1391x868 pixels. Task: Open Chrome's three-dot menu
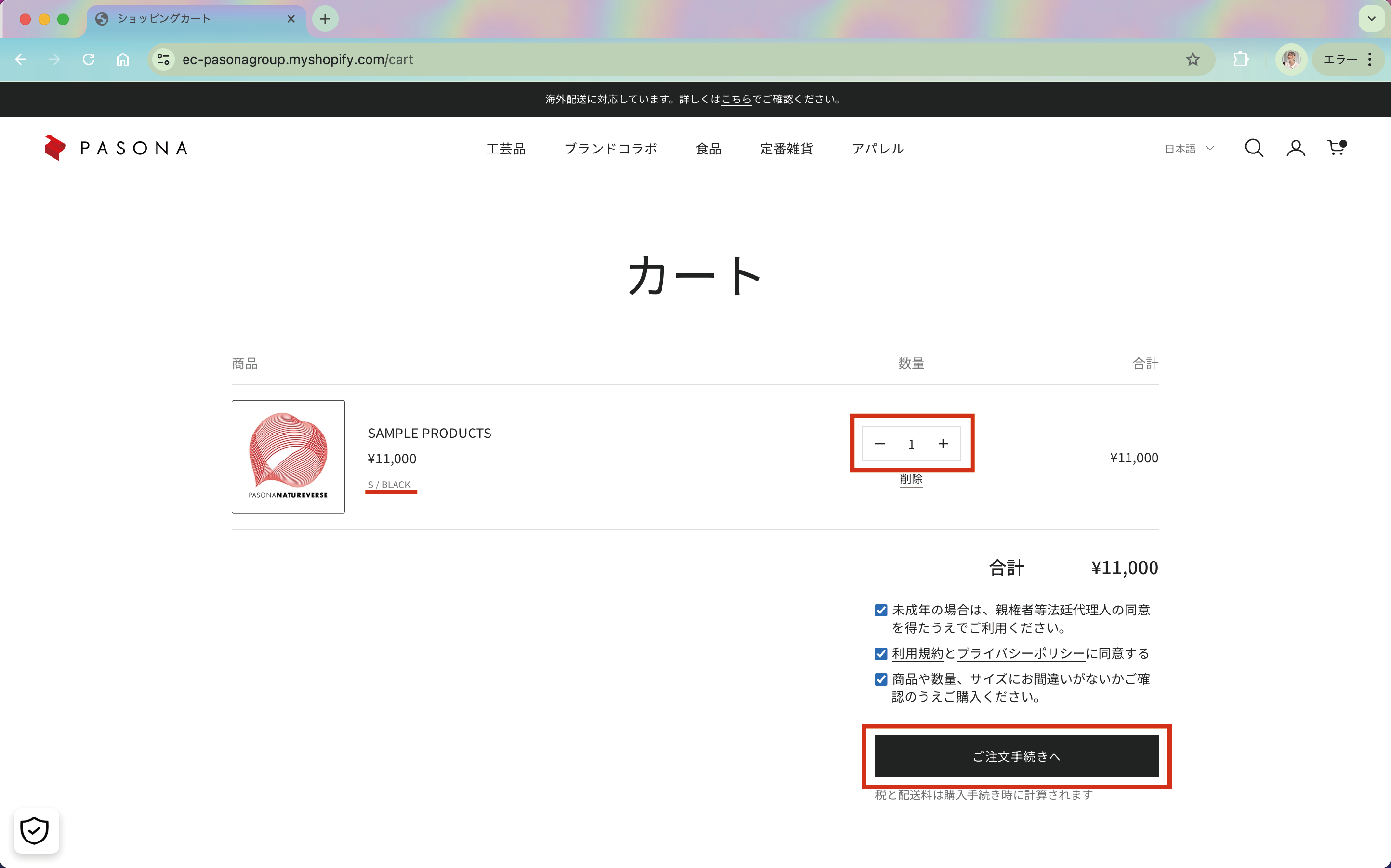(1370, 60)
